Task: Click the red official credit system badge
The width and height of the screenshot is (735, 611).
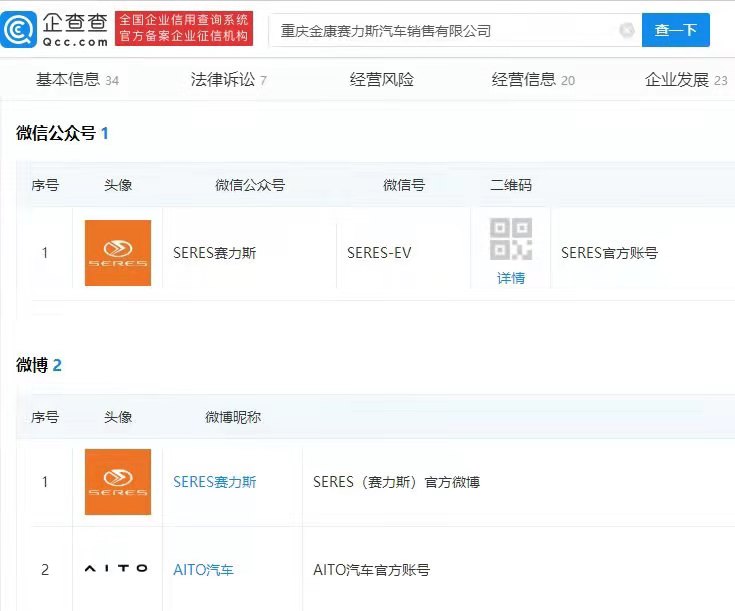Action: click(x=184, y=29)
